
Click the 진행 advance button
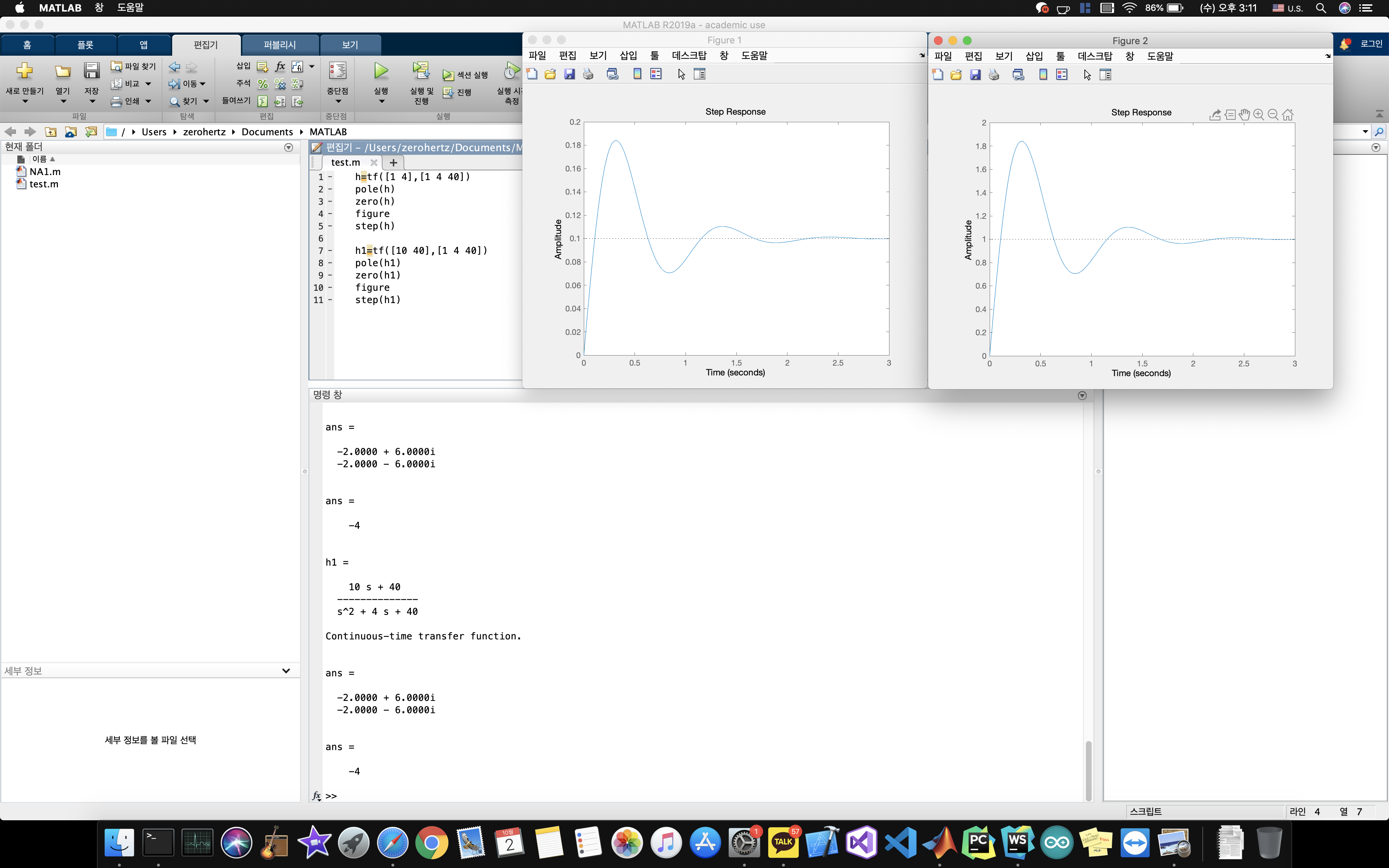457,93
